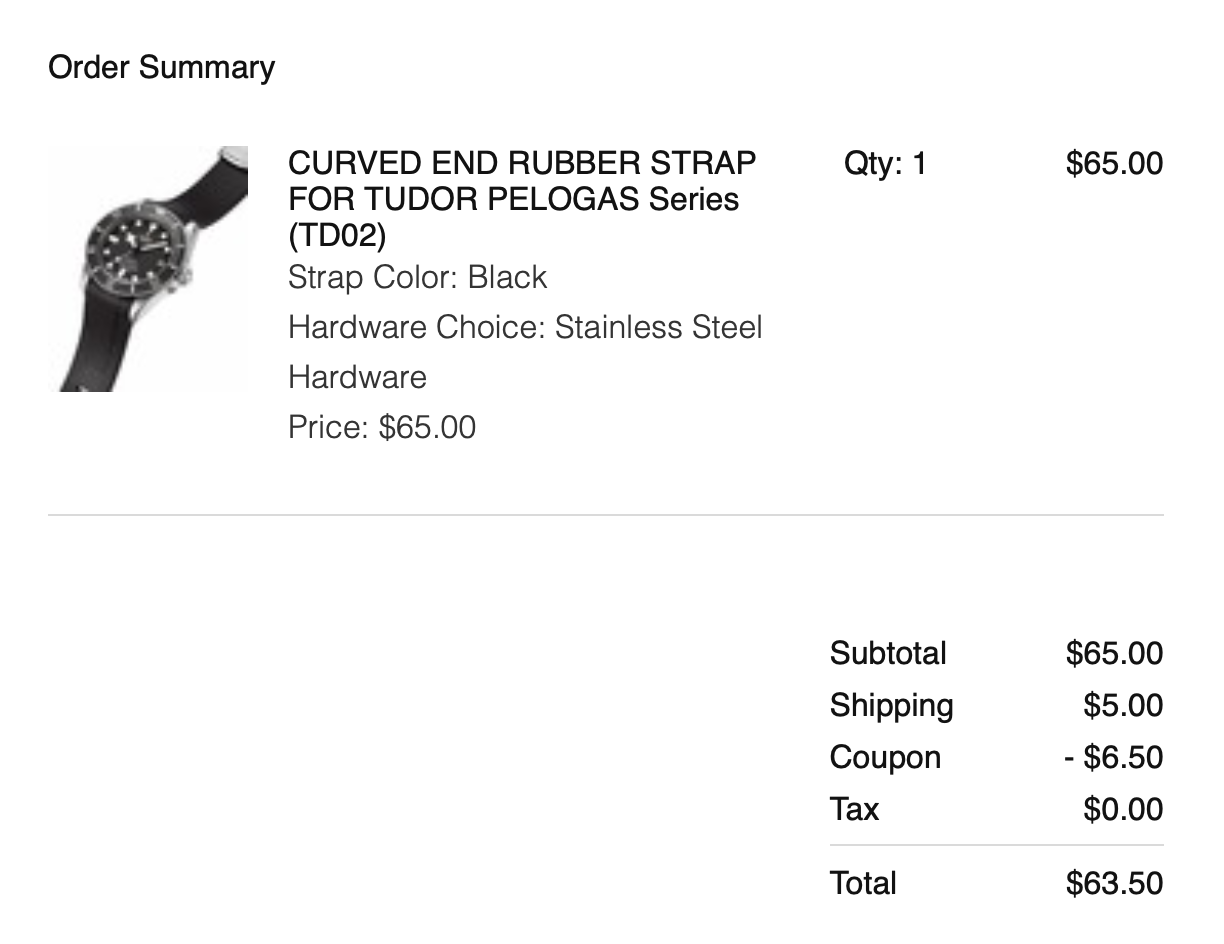Select the Strap Color: Black text
This screenshot has height=944, width=1224.
(x=417, y=277)
